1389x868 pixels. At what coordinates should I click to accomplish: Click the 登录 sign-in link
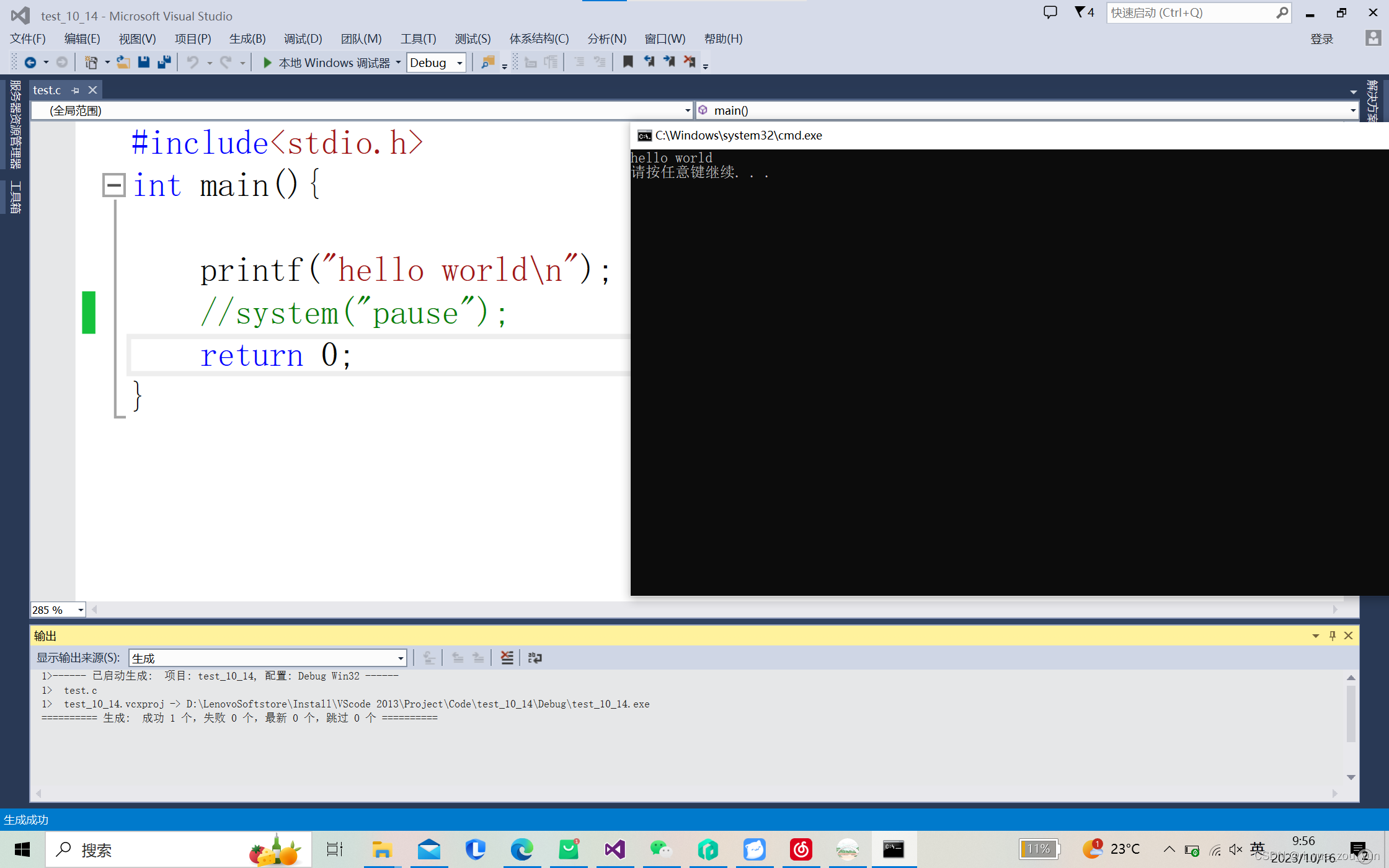[x=1321, y=39]
